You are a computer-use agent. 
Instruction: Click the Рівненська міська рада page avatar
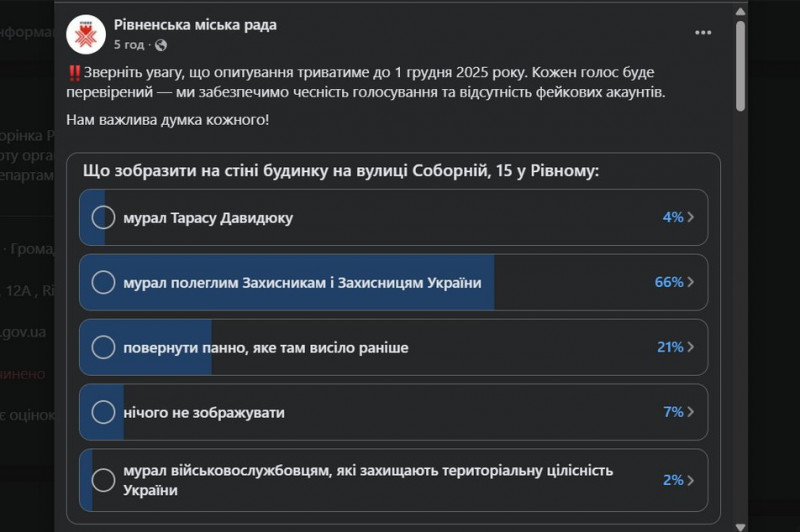coord(86,34)
